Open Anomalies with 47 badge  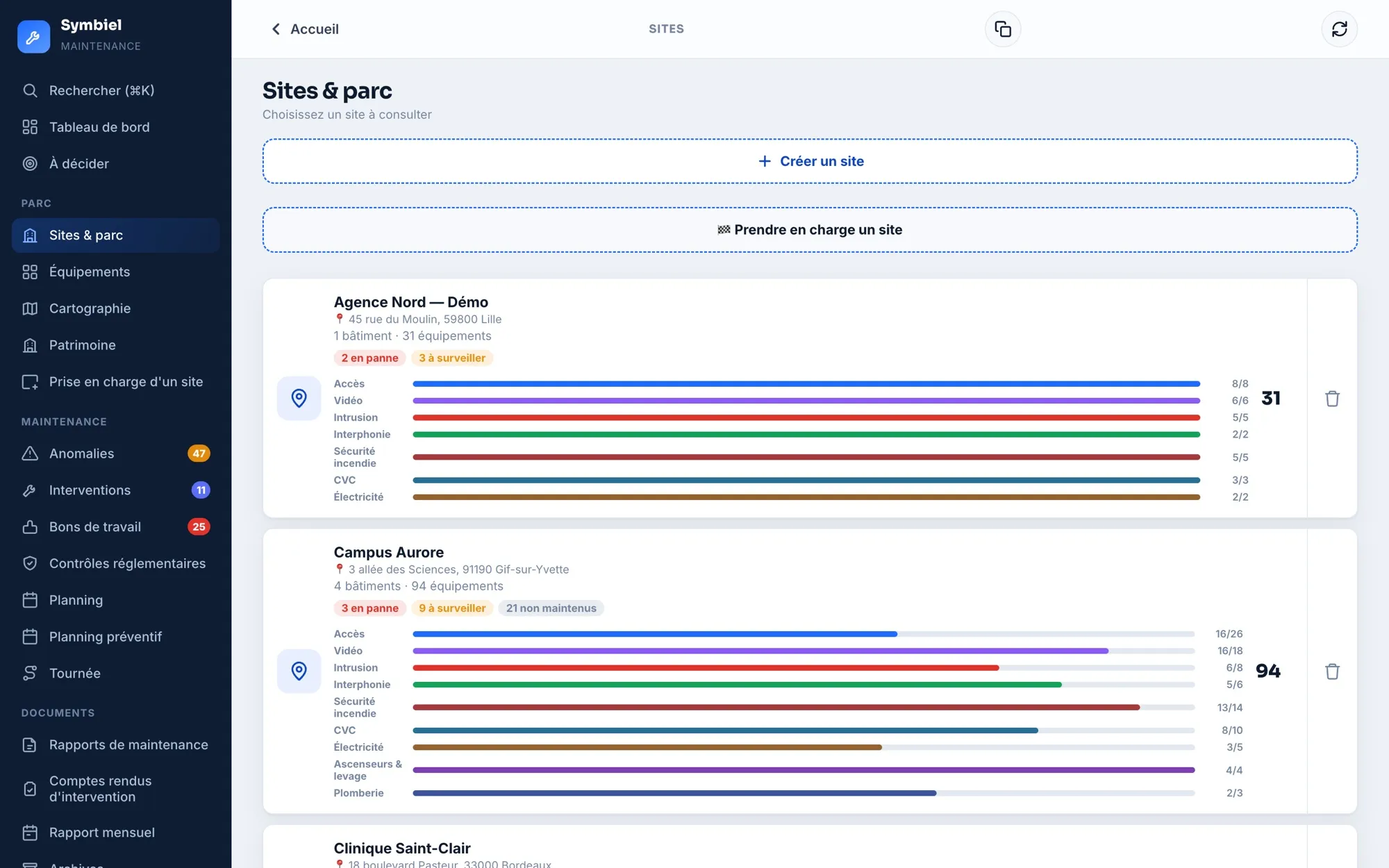[115, 453]
